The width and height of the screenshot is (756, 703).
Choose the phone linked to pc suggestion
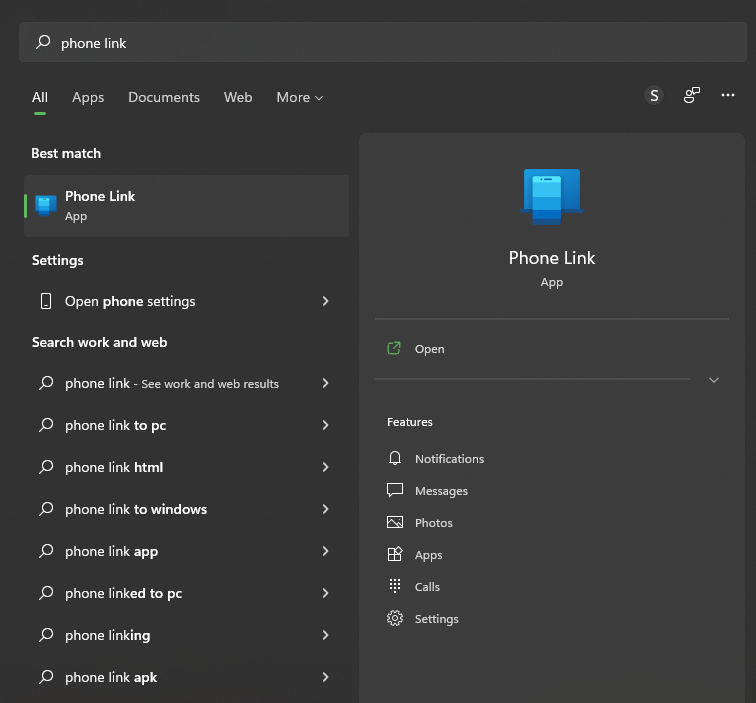point(186,593)
